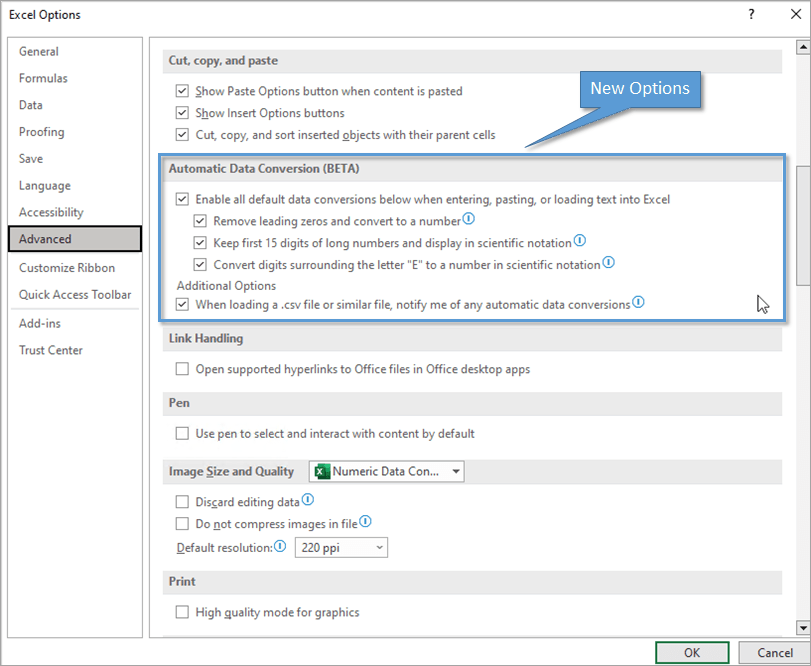Click info icon next to Default resolution label
811x666 pixels.
click(x=280, y=547)
